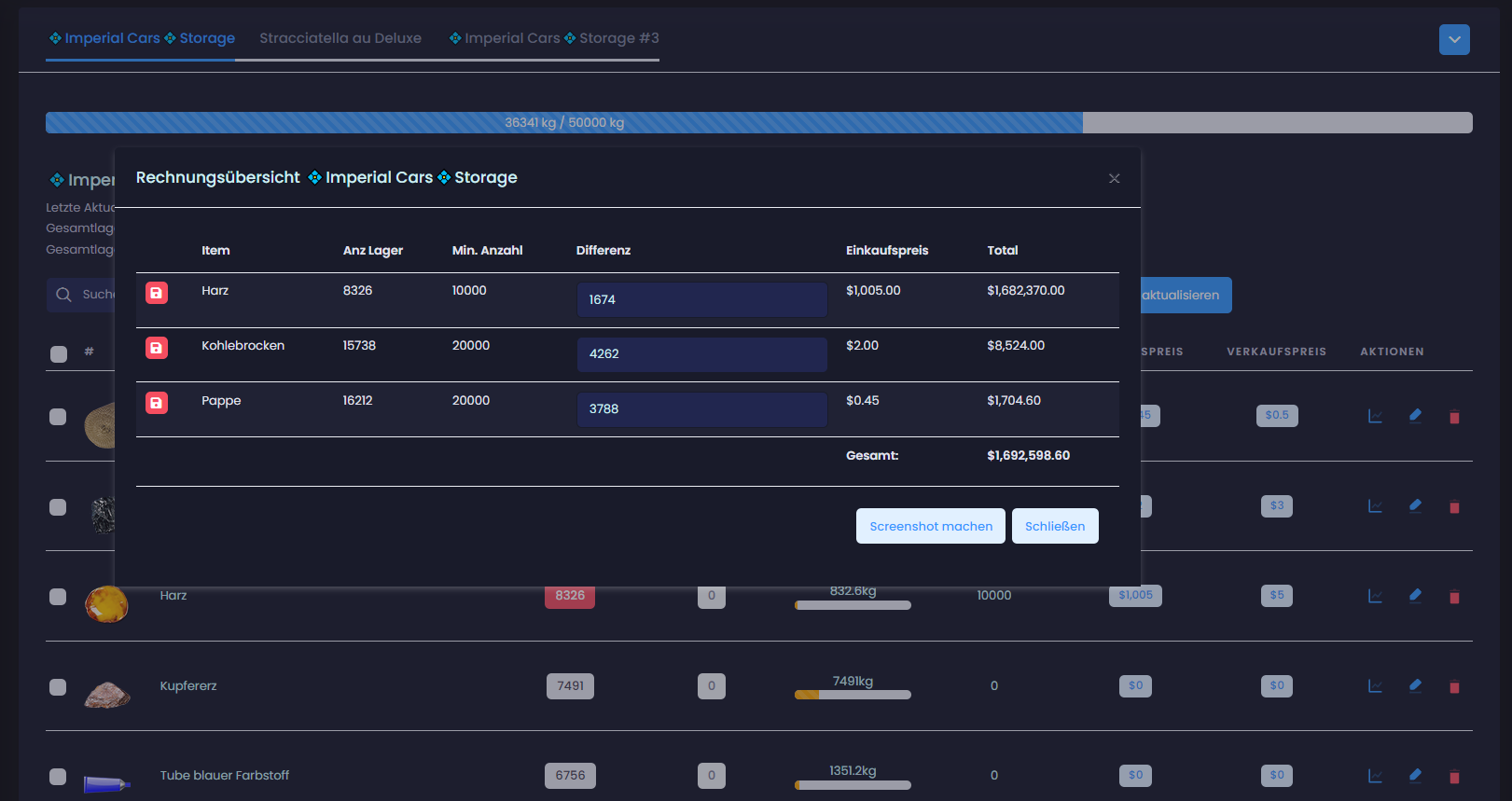
Task: Edit the Tube blauer Farbstoff entry
Action: coord(1415,775)
